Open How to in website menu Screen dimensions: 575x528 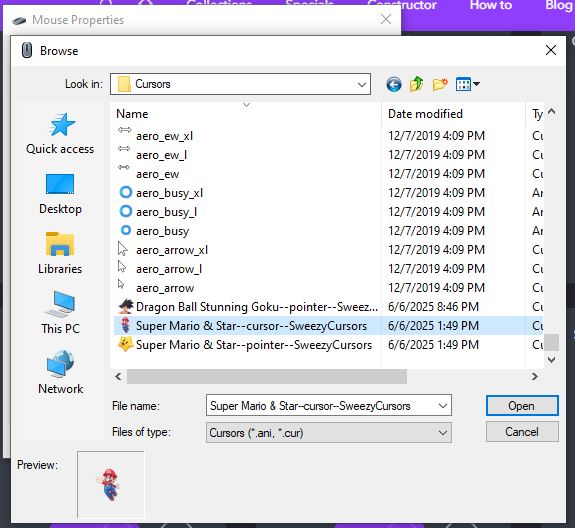tap(491, 5)
